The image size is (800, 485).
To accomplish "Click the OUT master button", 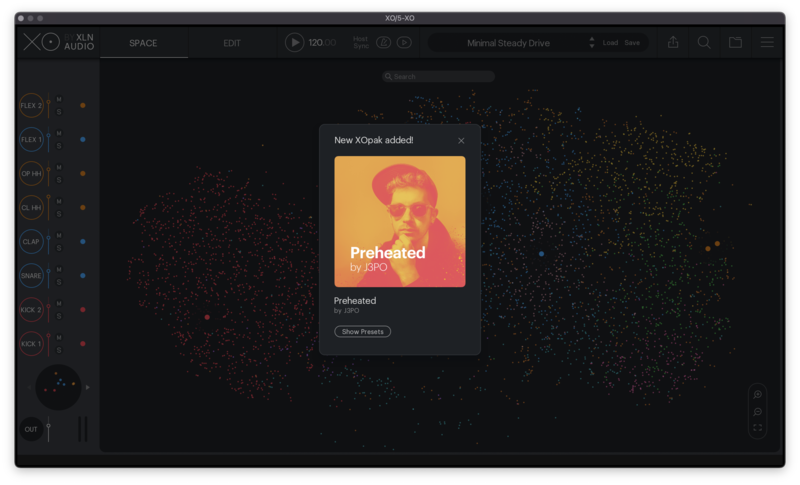I will pos(31,429).
